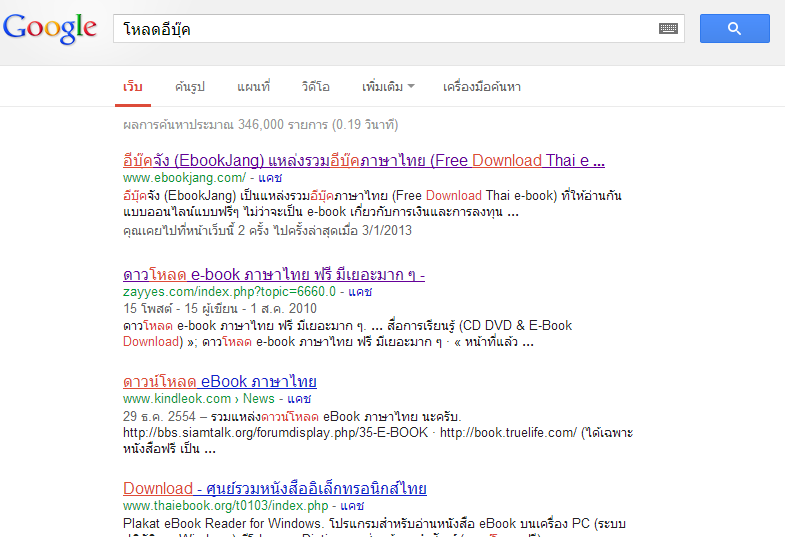Image resolution: width=785 pixels, height=537 pixels.
Task: Open เครื่องมือค้นหา search tools
Action: pyautogui.click(x=482, y=87)
